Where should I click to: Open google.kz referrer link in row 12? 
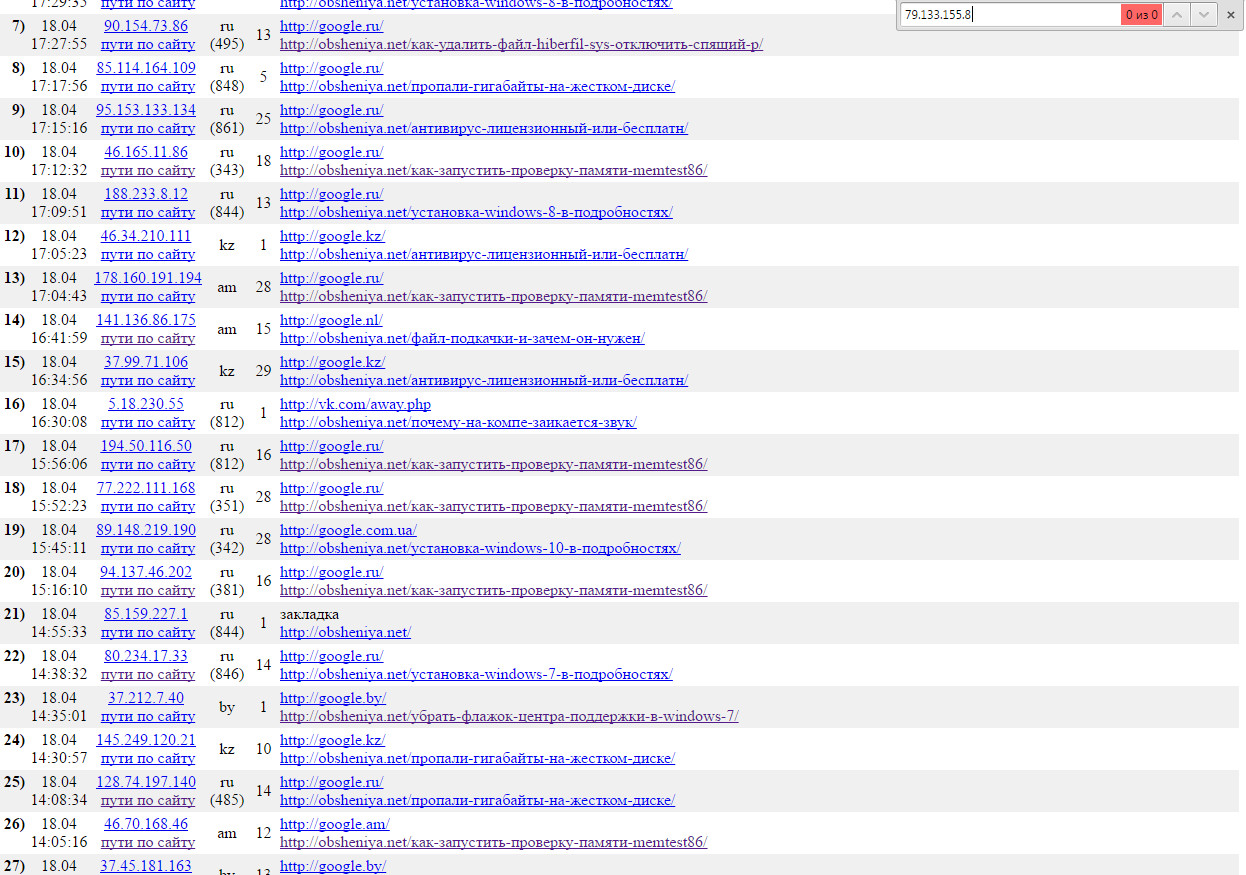(x=332, y=236)
